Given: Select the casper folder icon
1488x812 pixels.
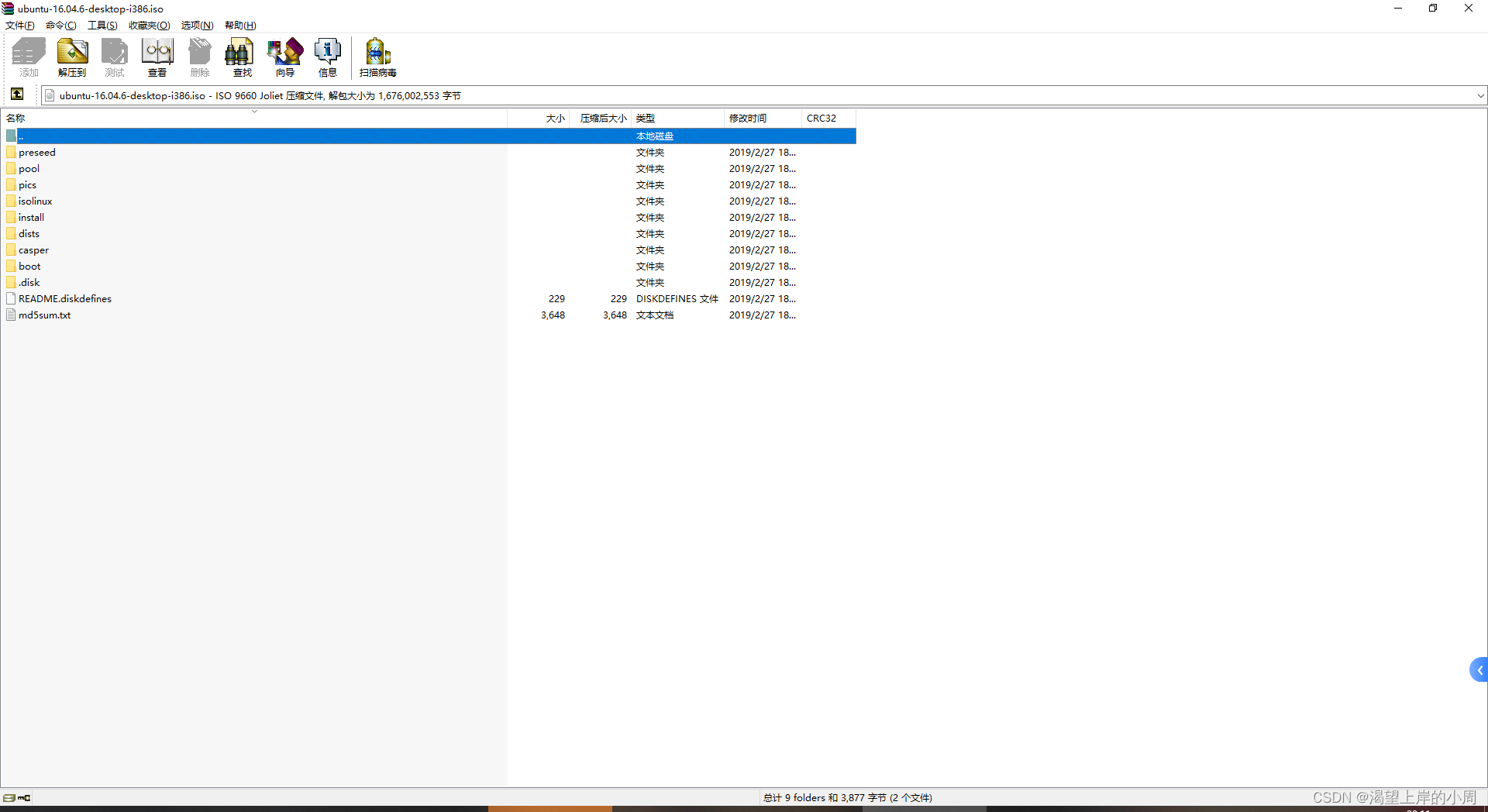Looking at the screenshot, I should [11, 249].
